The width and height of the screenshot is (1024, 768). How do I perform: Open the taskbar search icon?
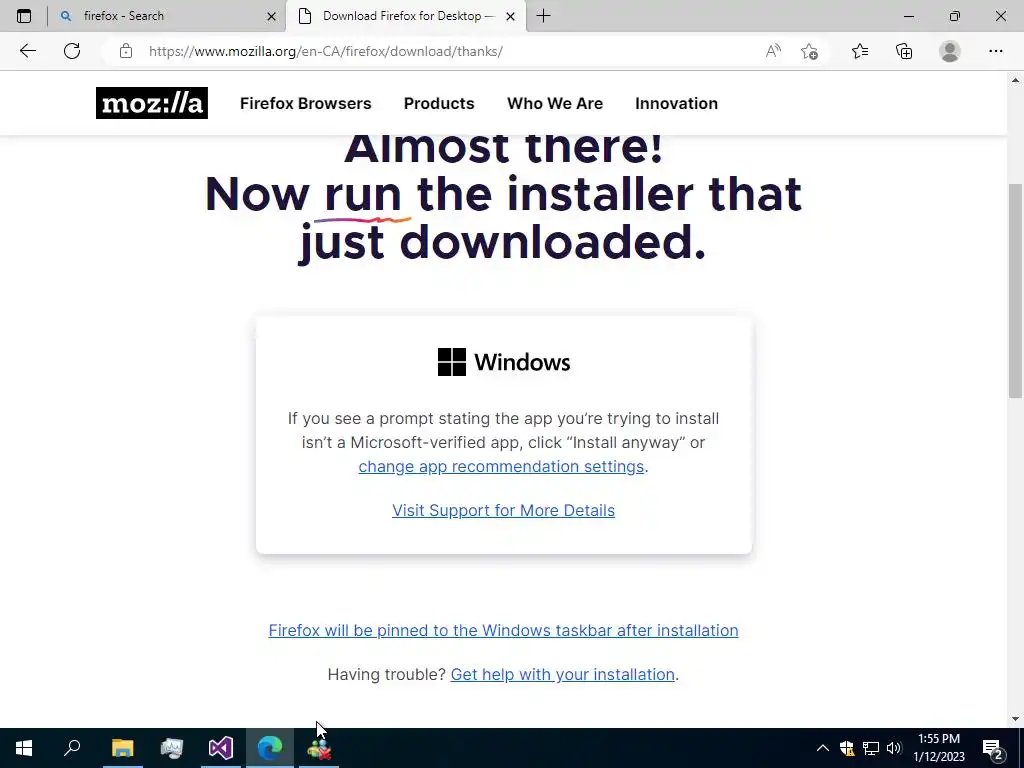[x=72, y=748]
